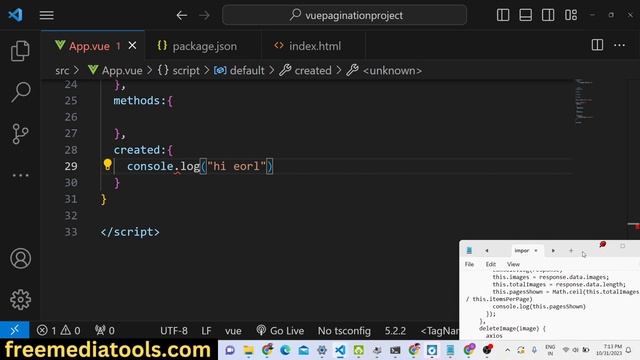Click the deleteImage(image) line in Notepad
640x360 pixels.
(x=512, y=328)
